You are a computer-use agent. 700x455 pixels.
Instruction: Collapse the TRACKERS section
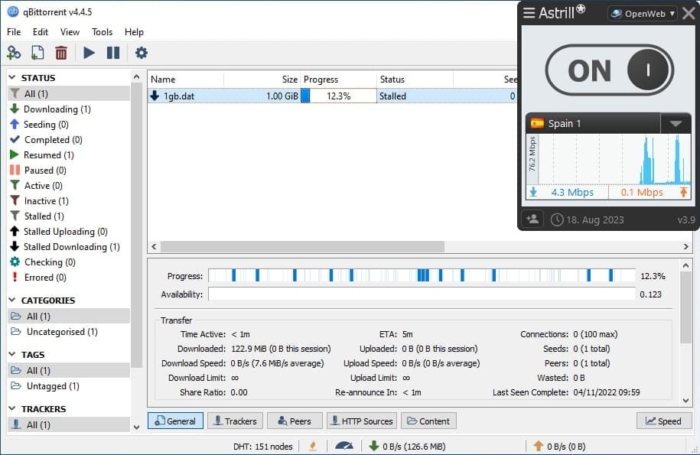(x=12, y=409)
